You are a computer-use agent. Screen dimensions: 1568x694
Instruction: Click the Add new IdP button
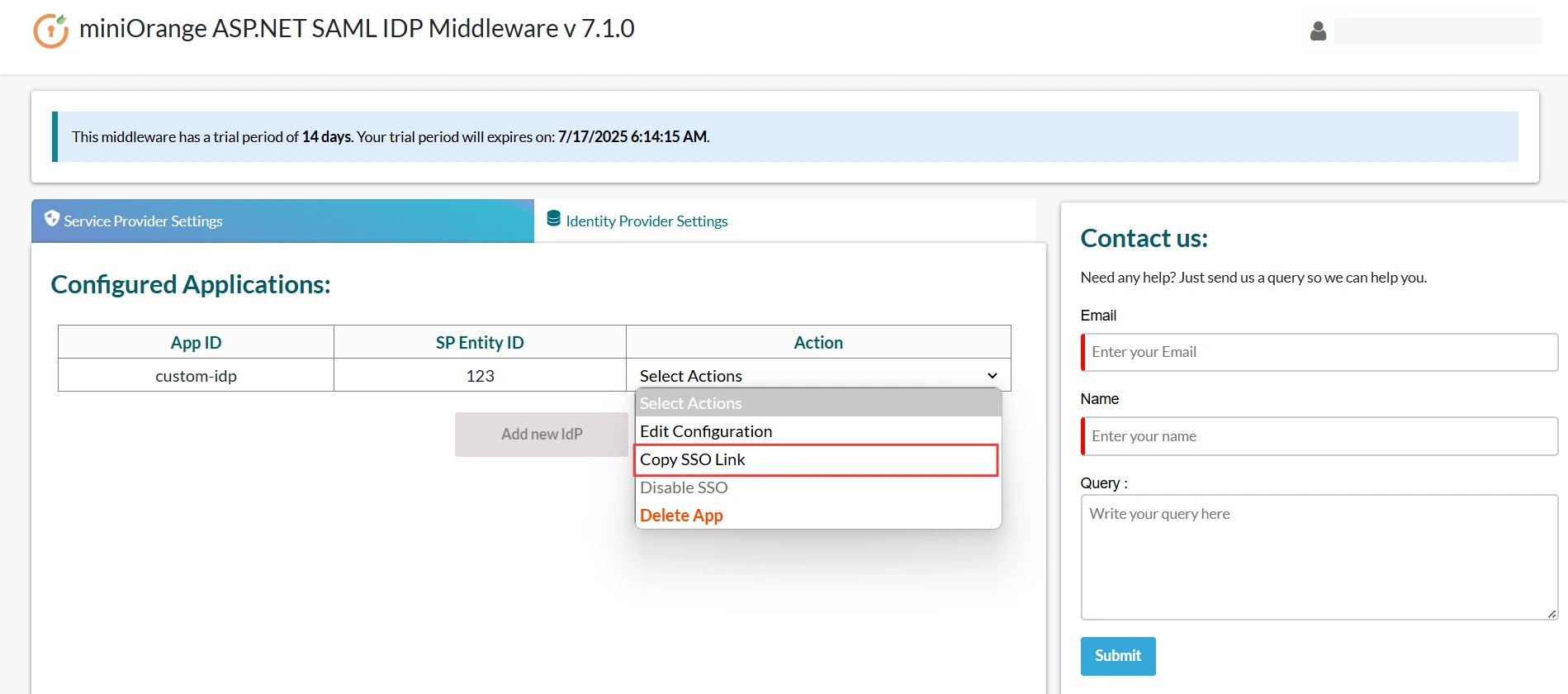coord(542,434)
